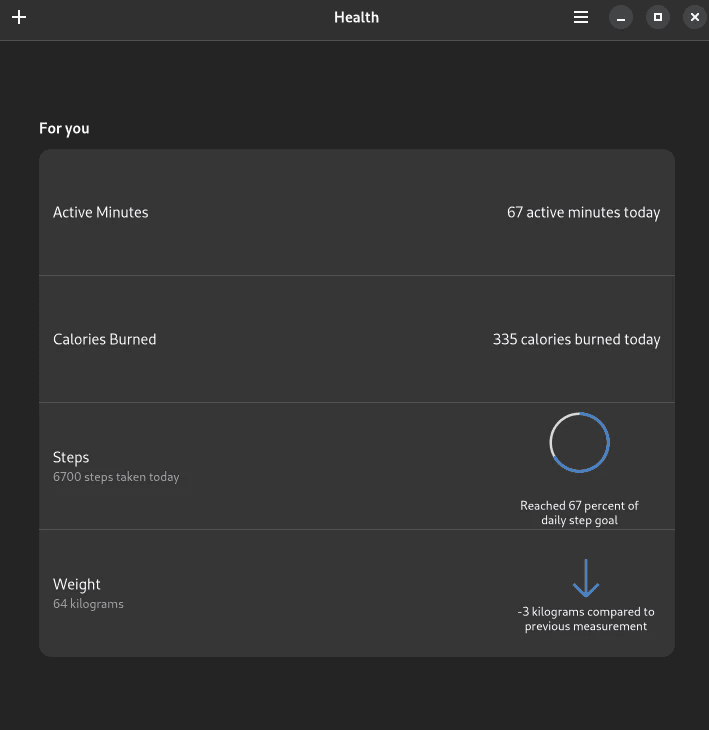Click 'Reached 67 percent of daily step goal'
Screen dimensions: 709x730
pos(579,513)
